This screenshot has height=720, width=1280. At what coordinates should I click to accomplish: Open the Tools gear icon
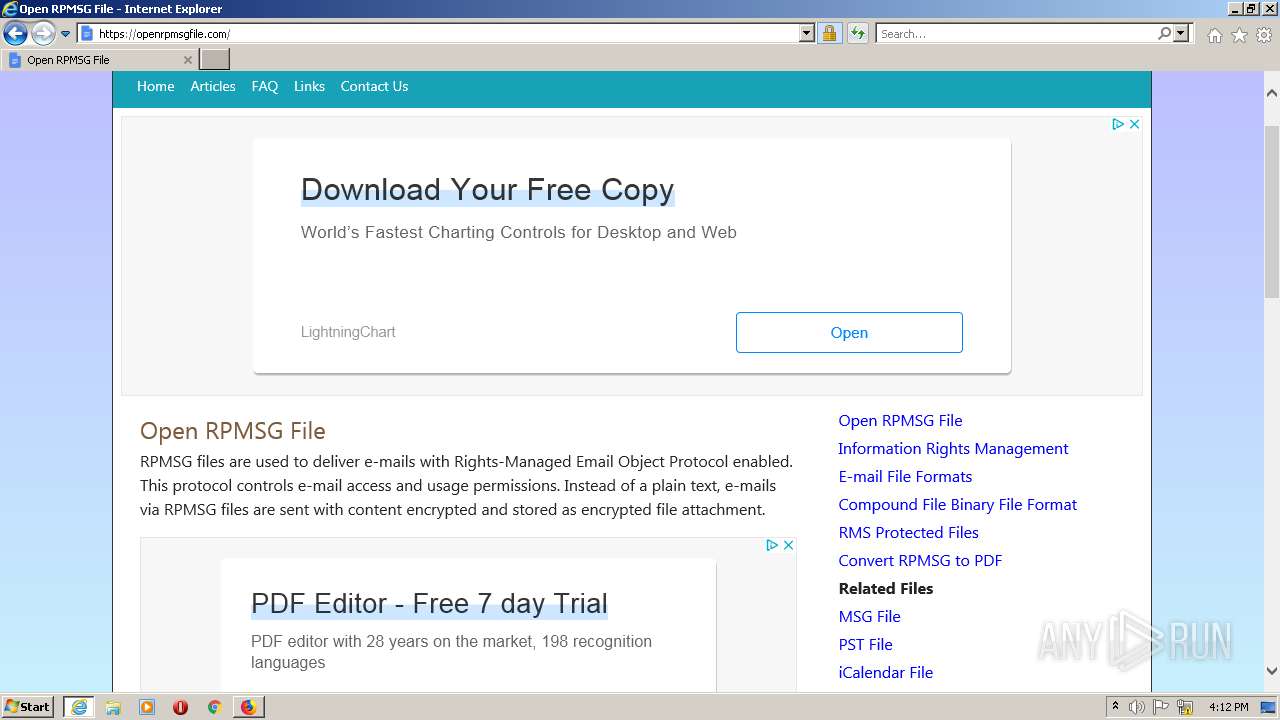coord(1264,35)
